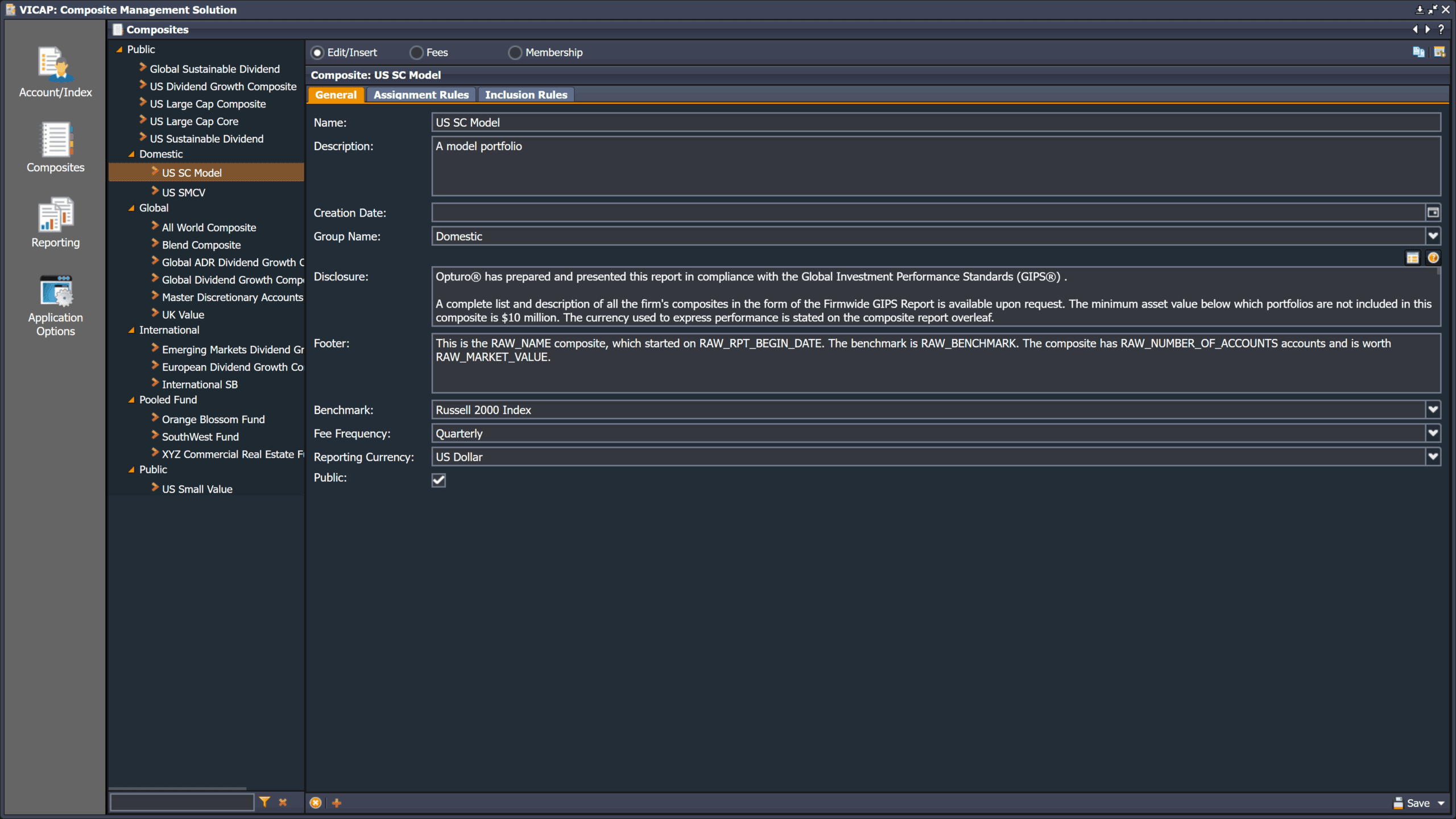Image resolution: width=1456 pixels, height=819 pixels.
Task: Open the Application Options icon
Action: [x=55, y=290]
